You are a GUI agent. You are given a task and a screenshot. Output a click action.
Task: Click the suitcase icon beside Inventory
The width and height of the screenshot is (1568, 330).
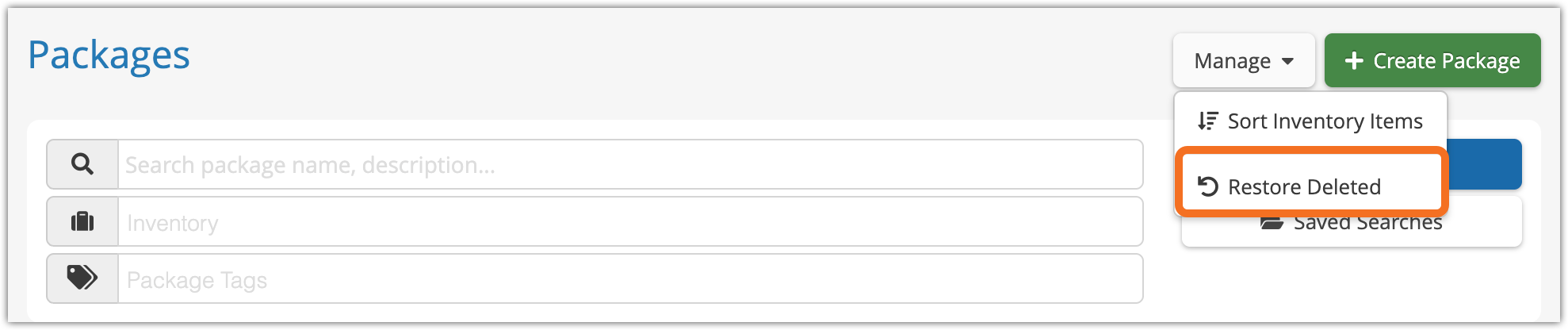pyautogui.click(x=82, y=222)
